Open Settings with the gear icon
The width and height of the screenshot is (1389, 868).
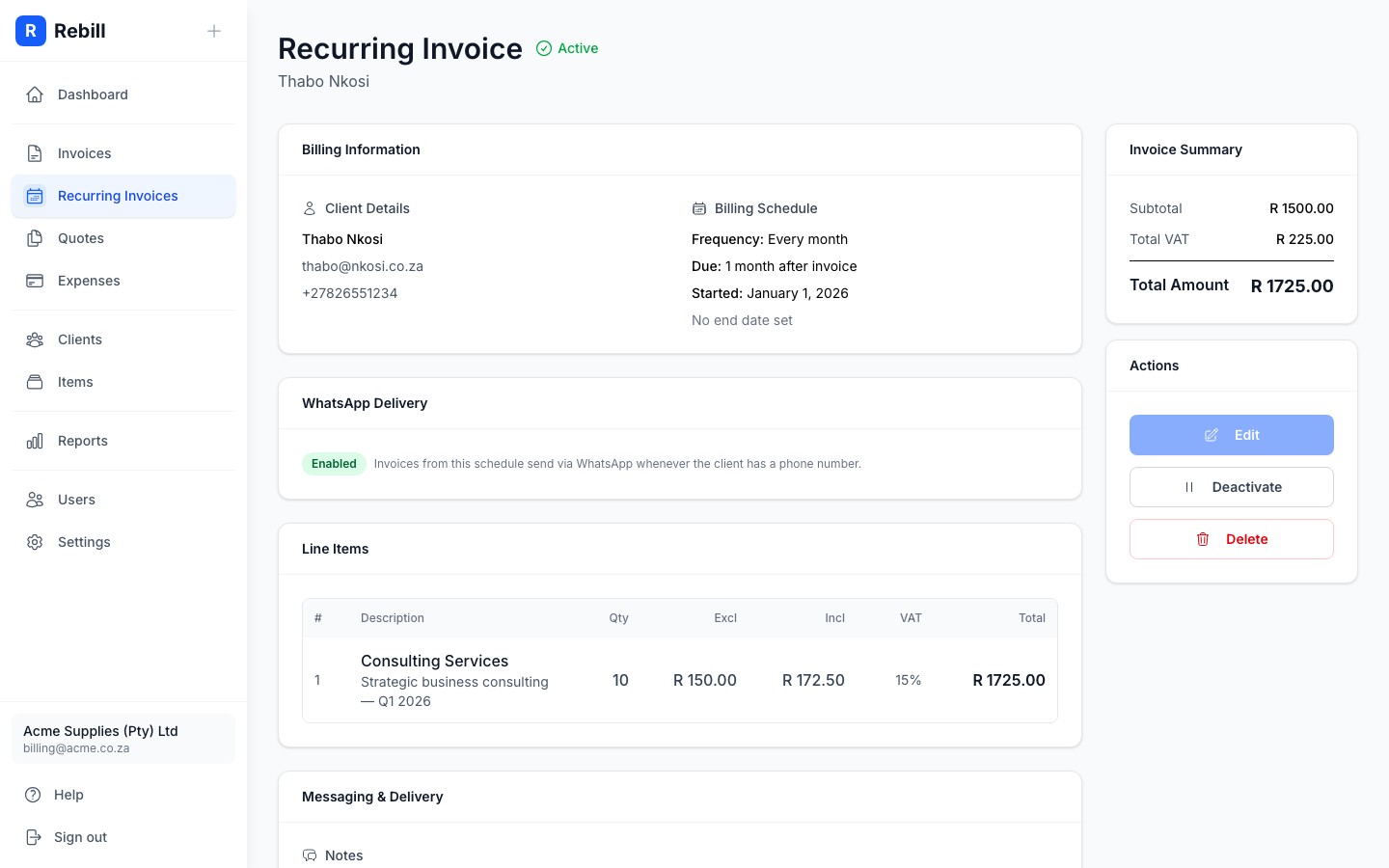pos(36,542)
